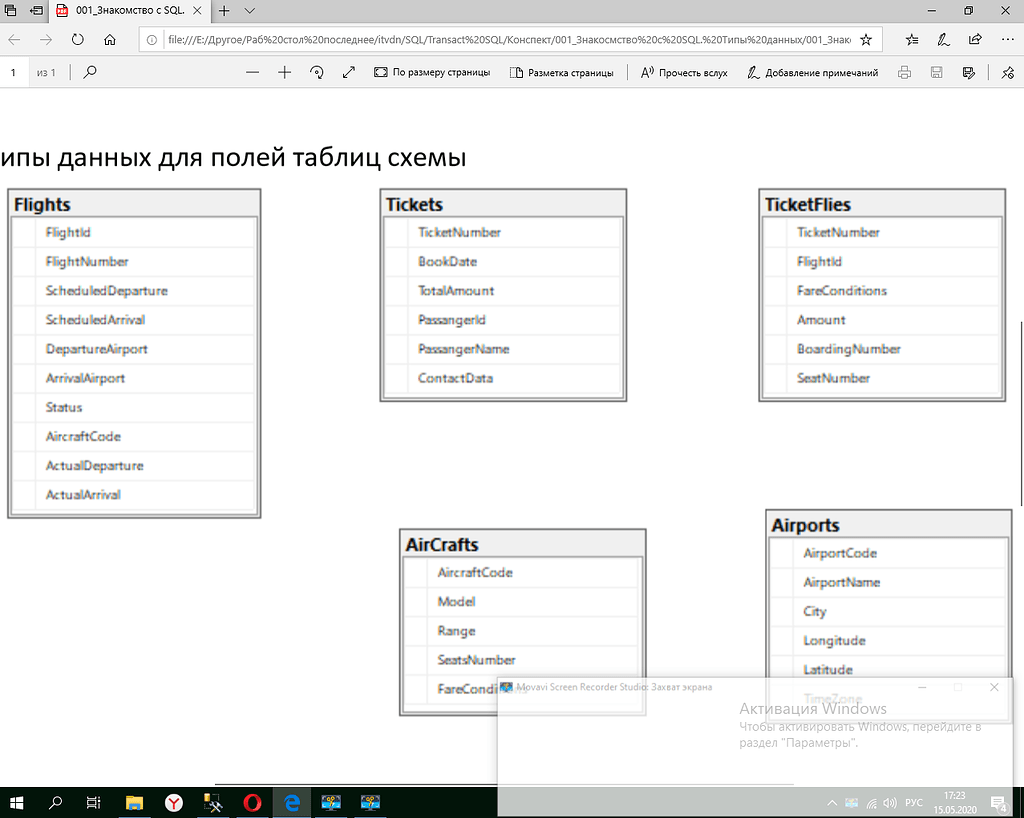Image resolution: width=1024 pixels, height=818 pixels.
Task: Rotate the PDF page
Action: pos(317,73)
